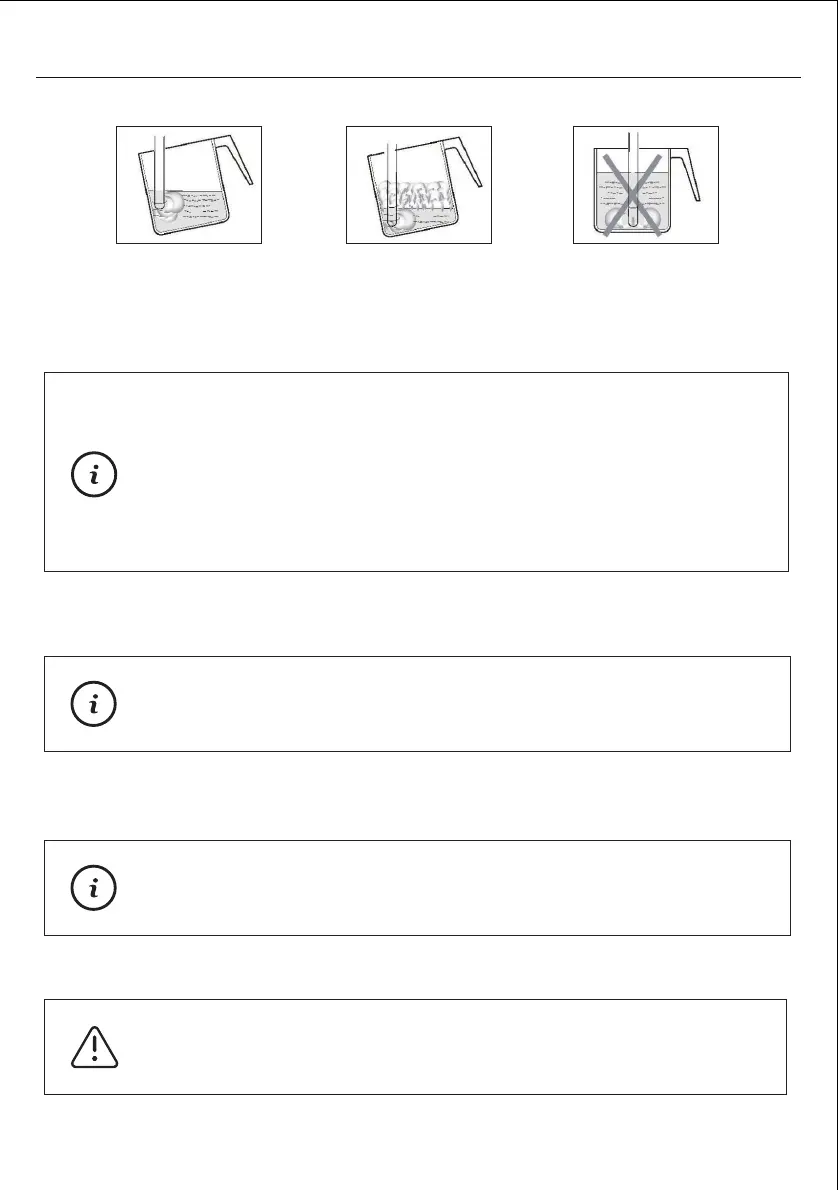
Task: Select the first tilted milk jug illustration
Action: pyautogui.click(x=189, y=185)
